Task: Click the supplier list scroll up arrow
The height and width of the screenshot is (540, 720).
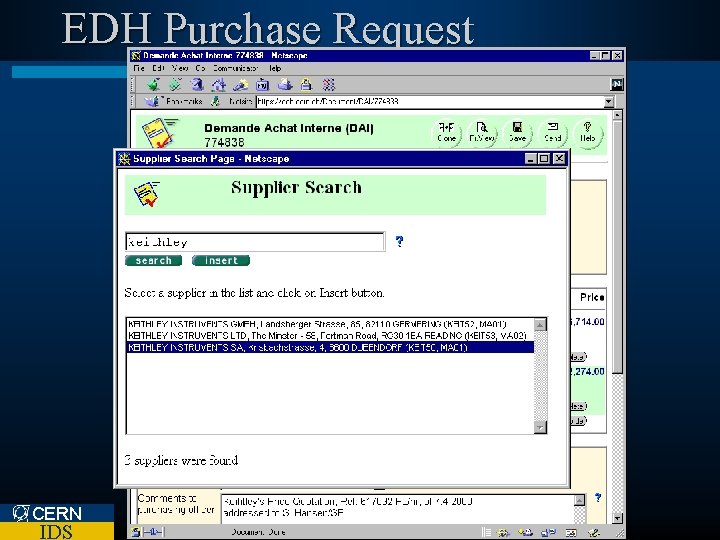Action: (540, 324)
